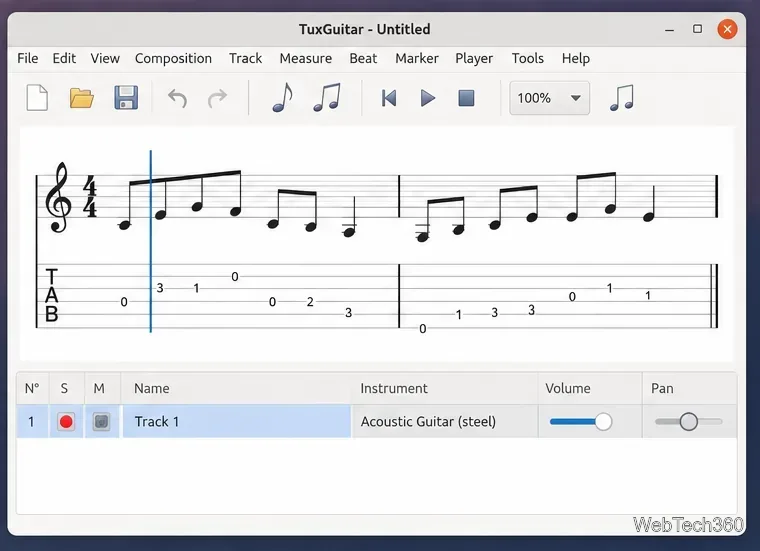The image size is (760, 551).
Task: Toggle mute on Track 1
Action: pyautogui.click(x=101, y=422)
